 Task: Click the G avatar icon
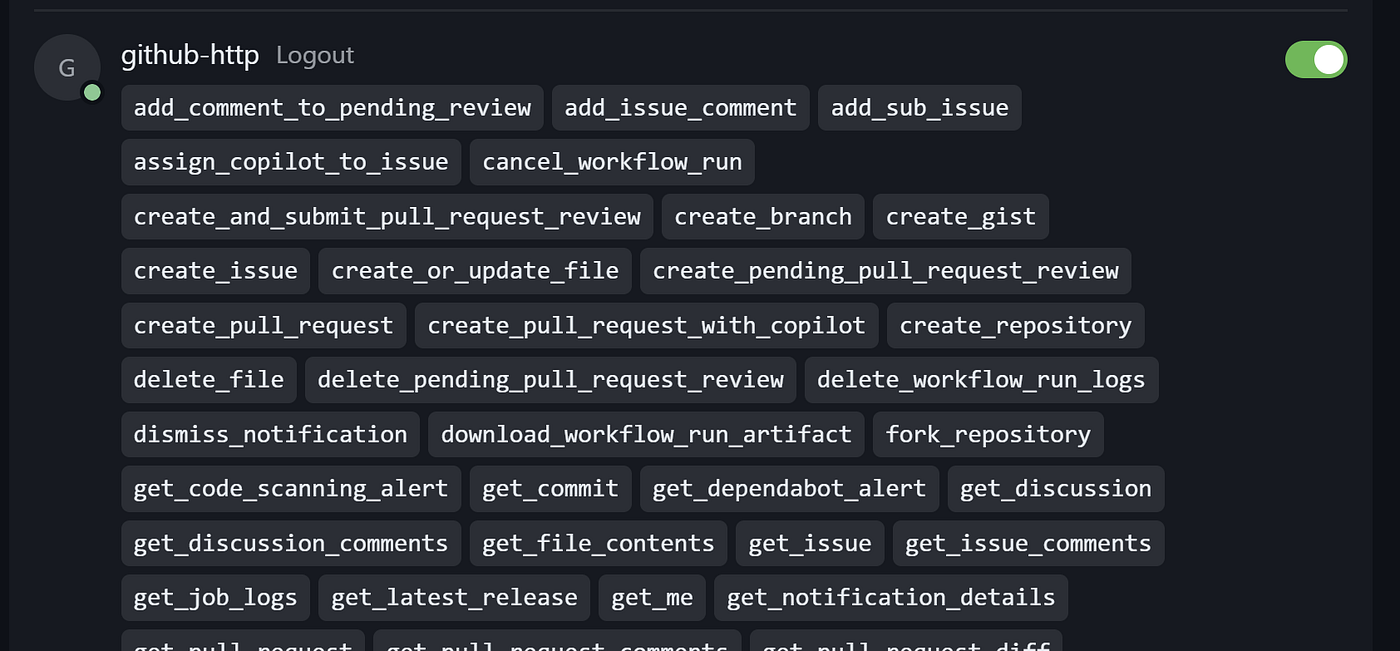coord(67,67)
